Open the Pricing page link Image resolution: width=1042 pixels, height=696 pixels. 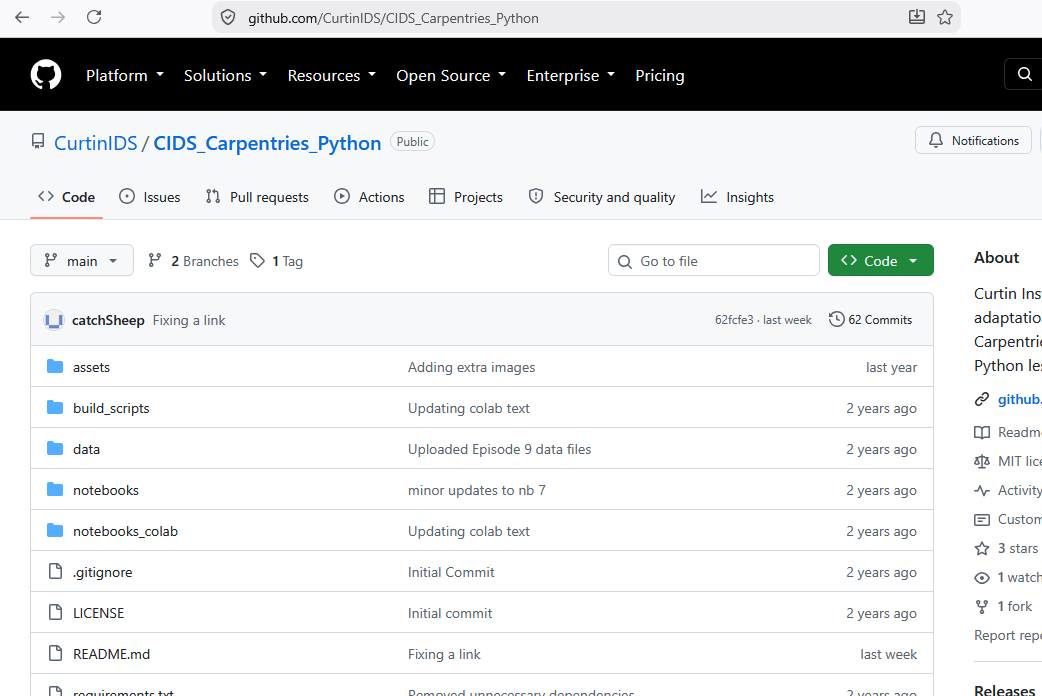tap(660, 75)
